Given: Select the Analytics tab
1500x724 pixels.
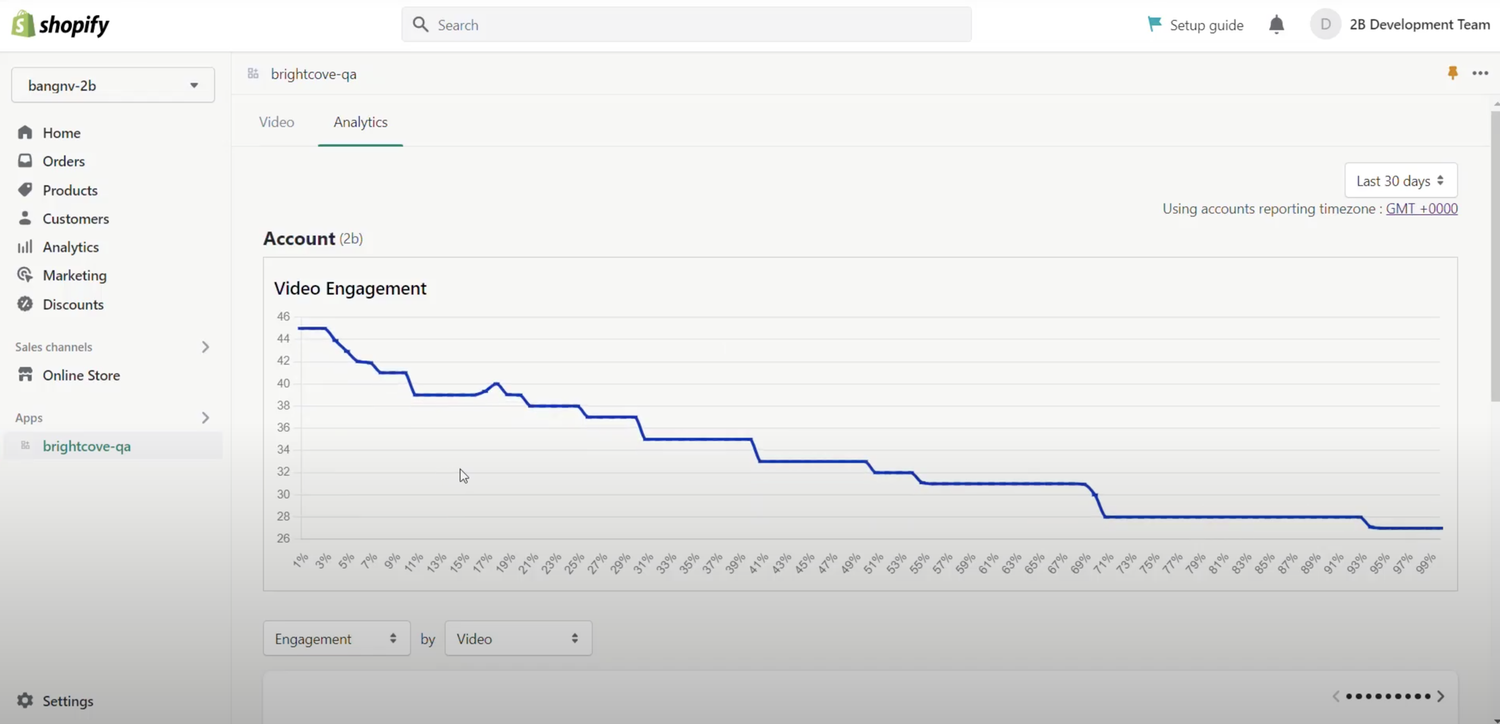Looking at the screenshot, I should (360, 122).
